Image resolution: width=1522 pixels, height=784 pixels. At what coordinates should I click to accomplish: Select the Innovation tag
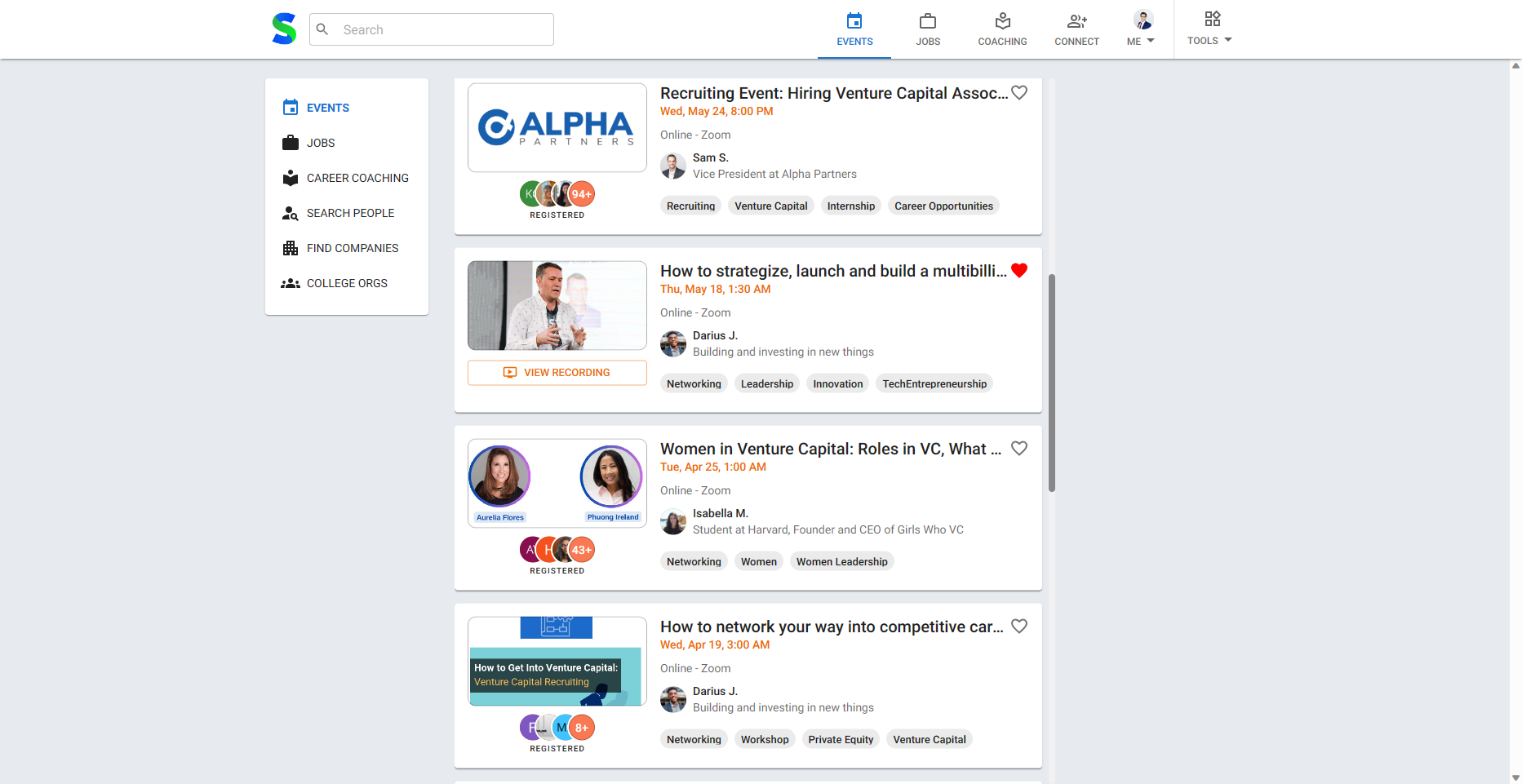[837, 383]
